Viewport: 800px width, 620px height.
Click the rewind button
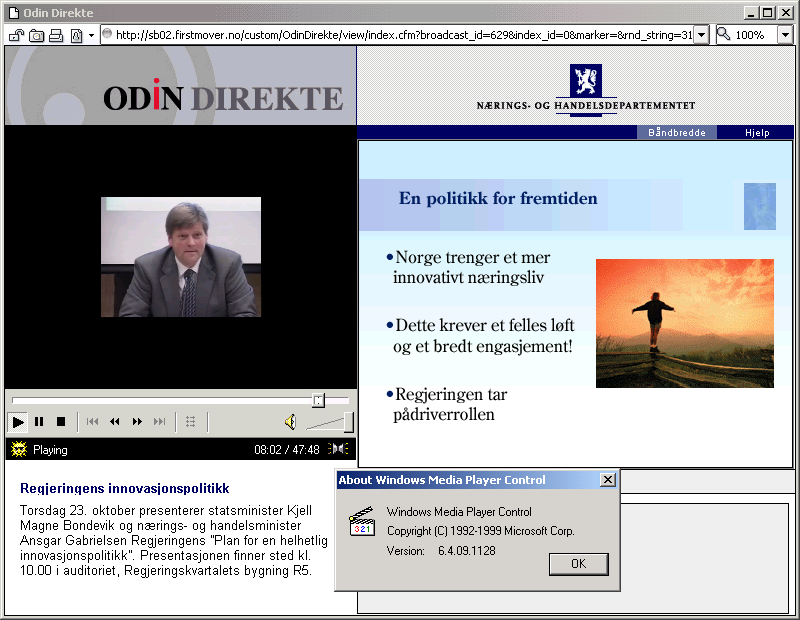[115, 422]
